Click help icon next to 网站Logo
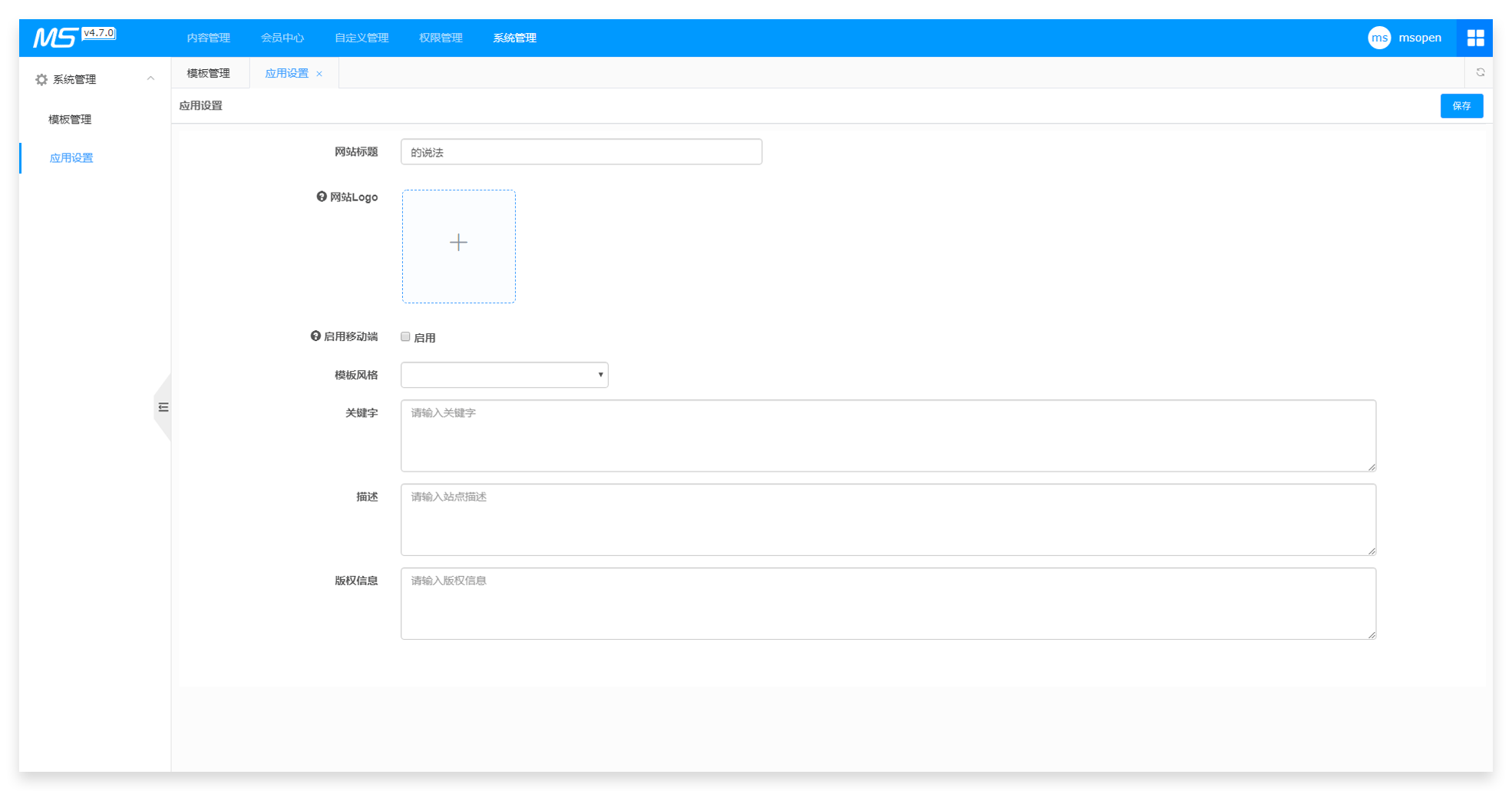This screenshot has width=1512, height=791. click(x=322, y=197)
